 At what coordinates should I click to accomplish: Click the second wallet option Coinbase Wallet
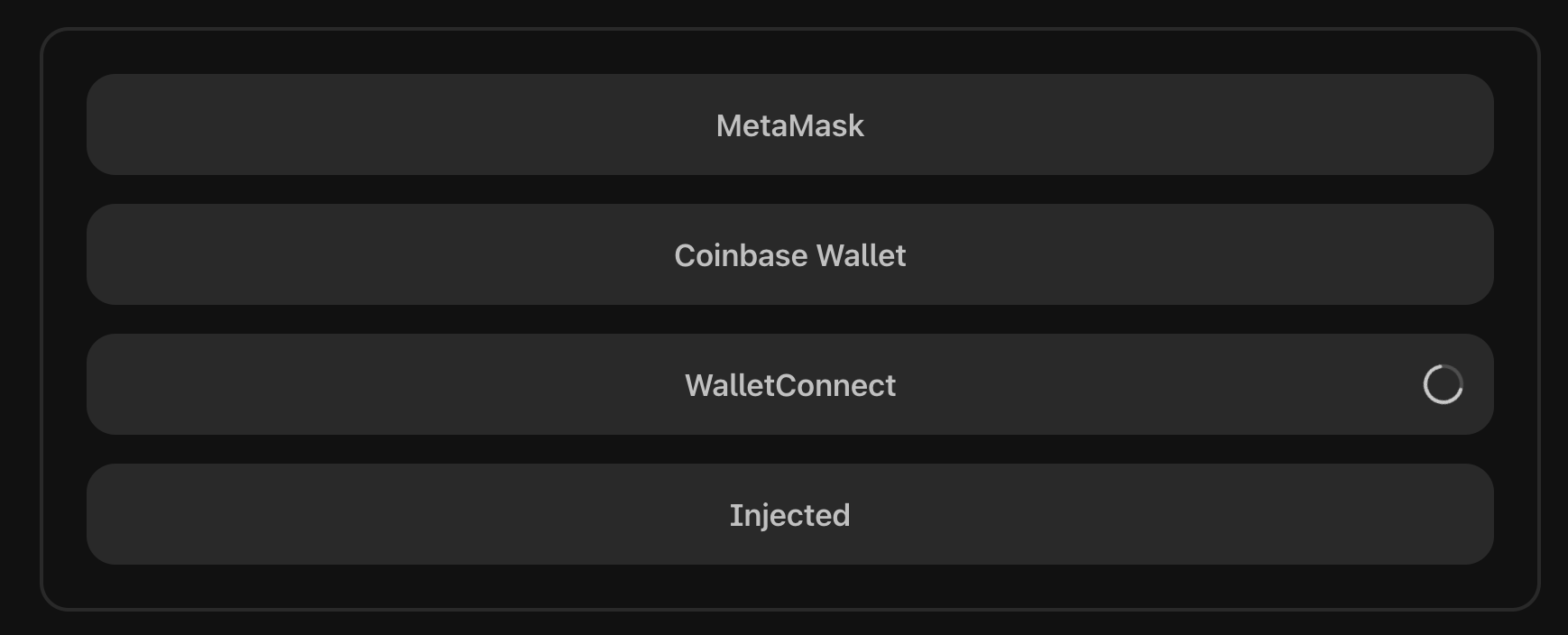(789, 255)
